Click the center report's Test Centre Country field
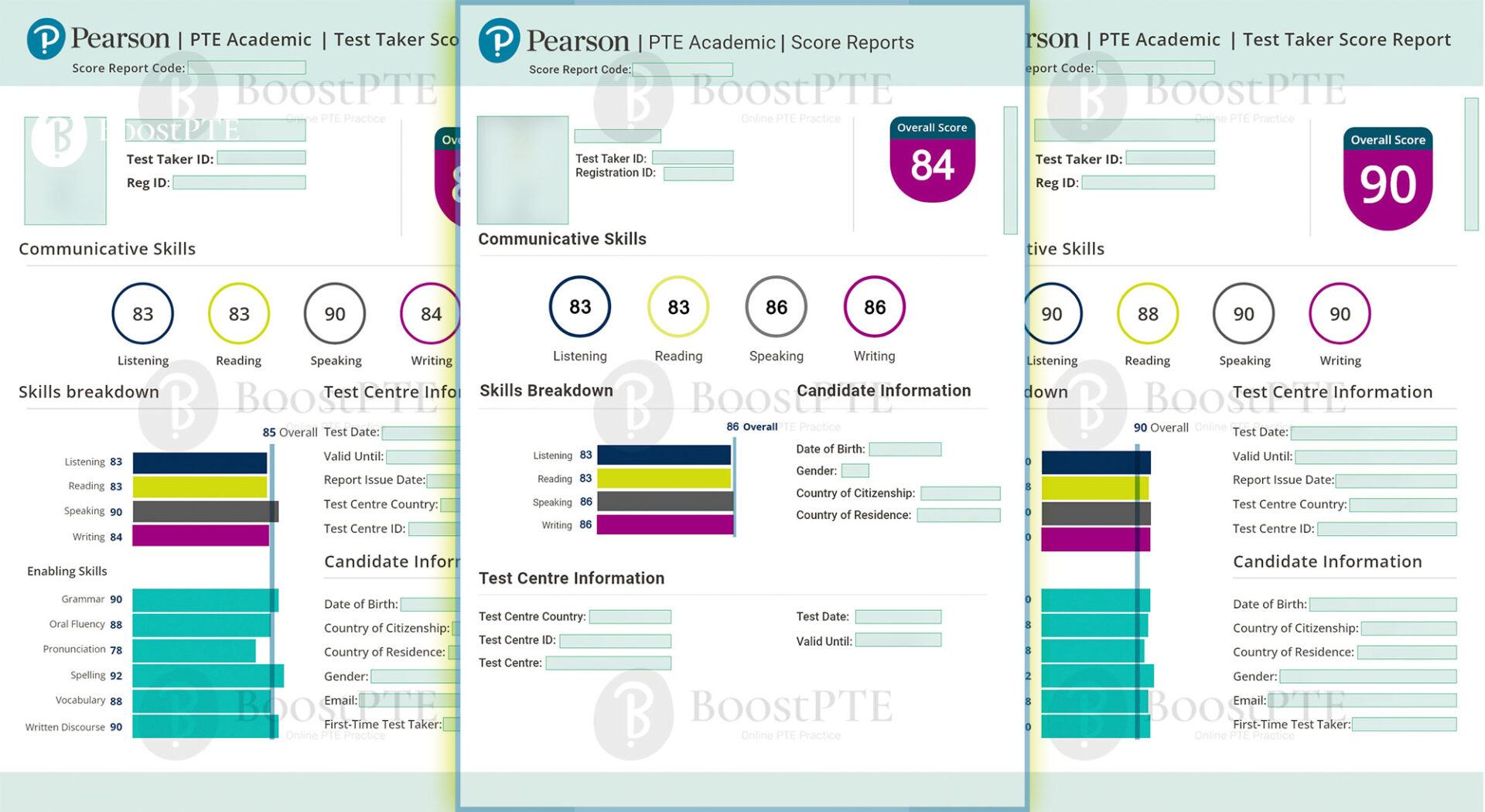Image resolution: width=1485 pixels, height=812 pixels. click(x=630, y=617)
